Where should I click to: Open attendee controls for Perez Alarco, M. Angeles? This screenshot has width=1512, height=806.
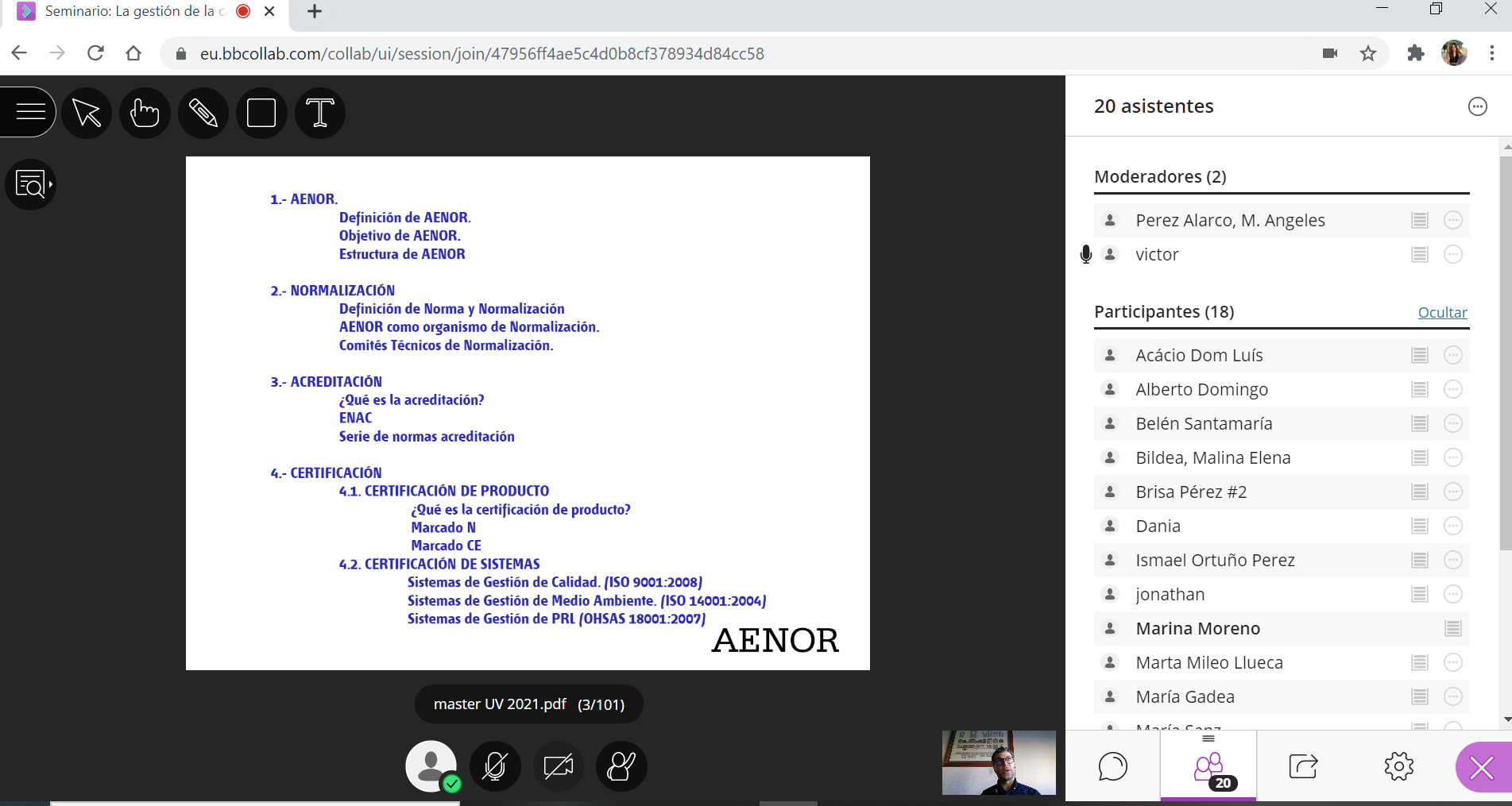point(1452,220)
